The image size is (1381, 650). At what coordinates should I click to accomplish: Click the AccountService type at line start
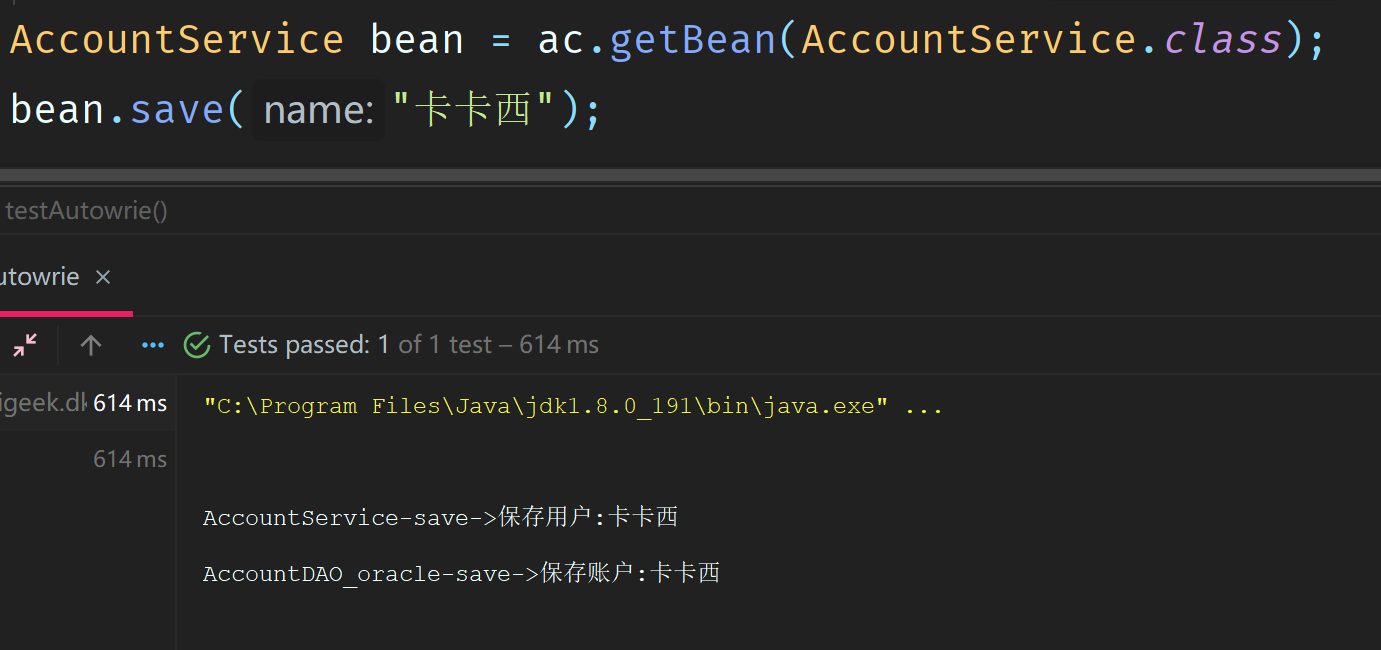click(177, 40)
